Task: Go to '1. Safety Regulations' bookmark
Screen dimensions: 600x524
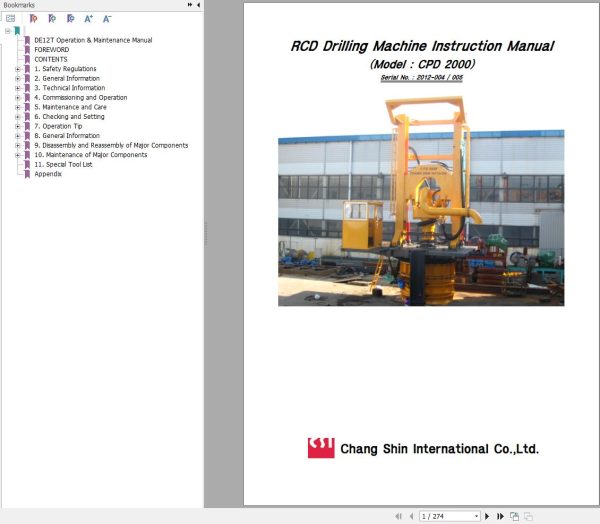Action: 65,69
